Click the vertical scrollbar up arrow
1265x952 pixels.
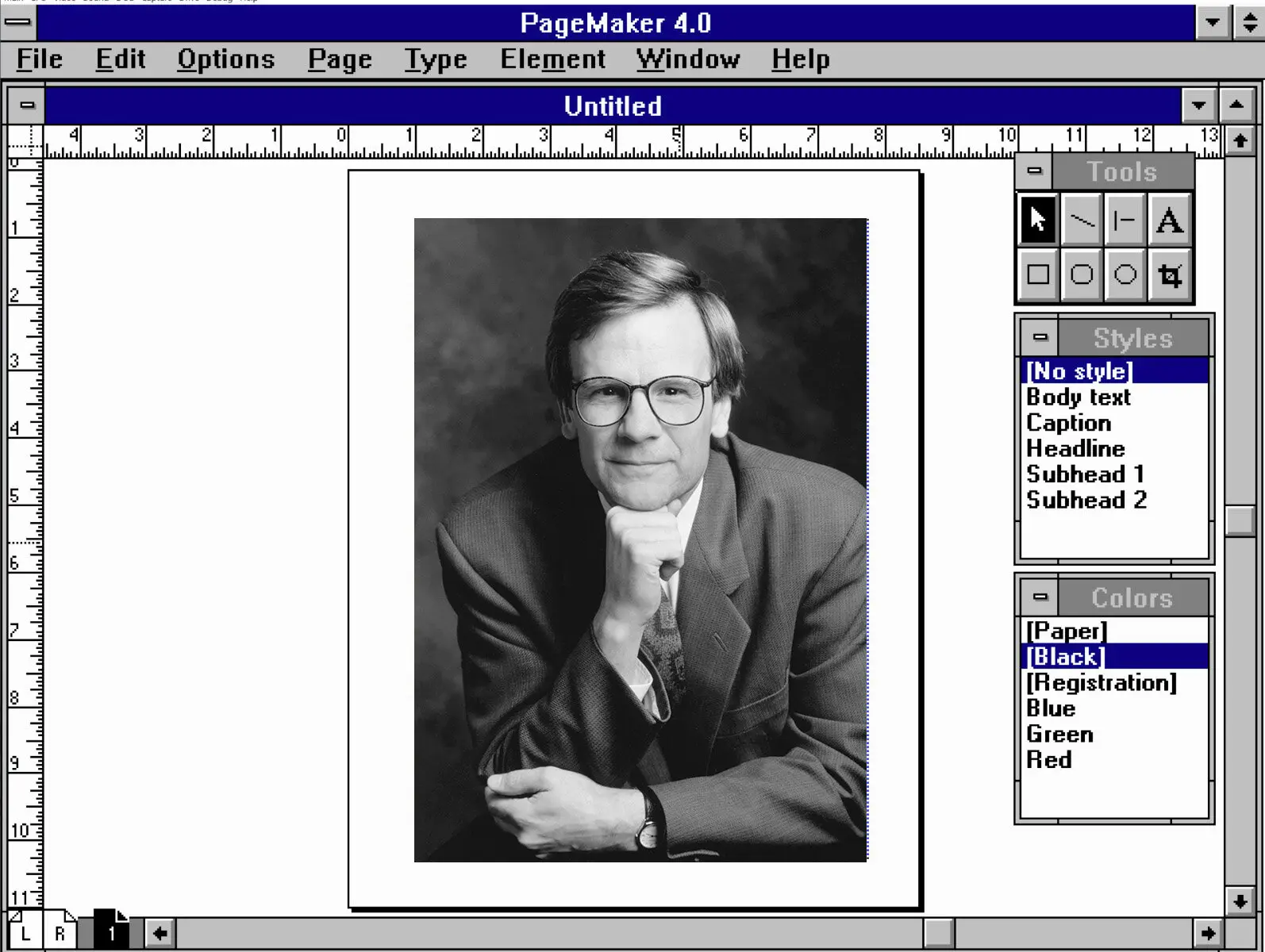1240,141
